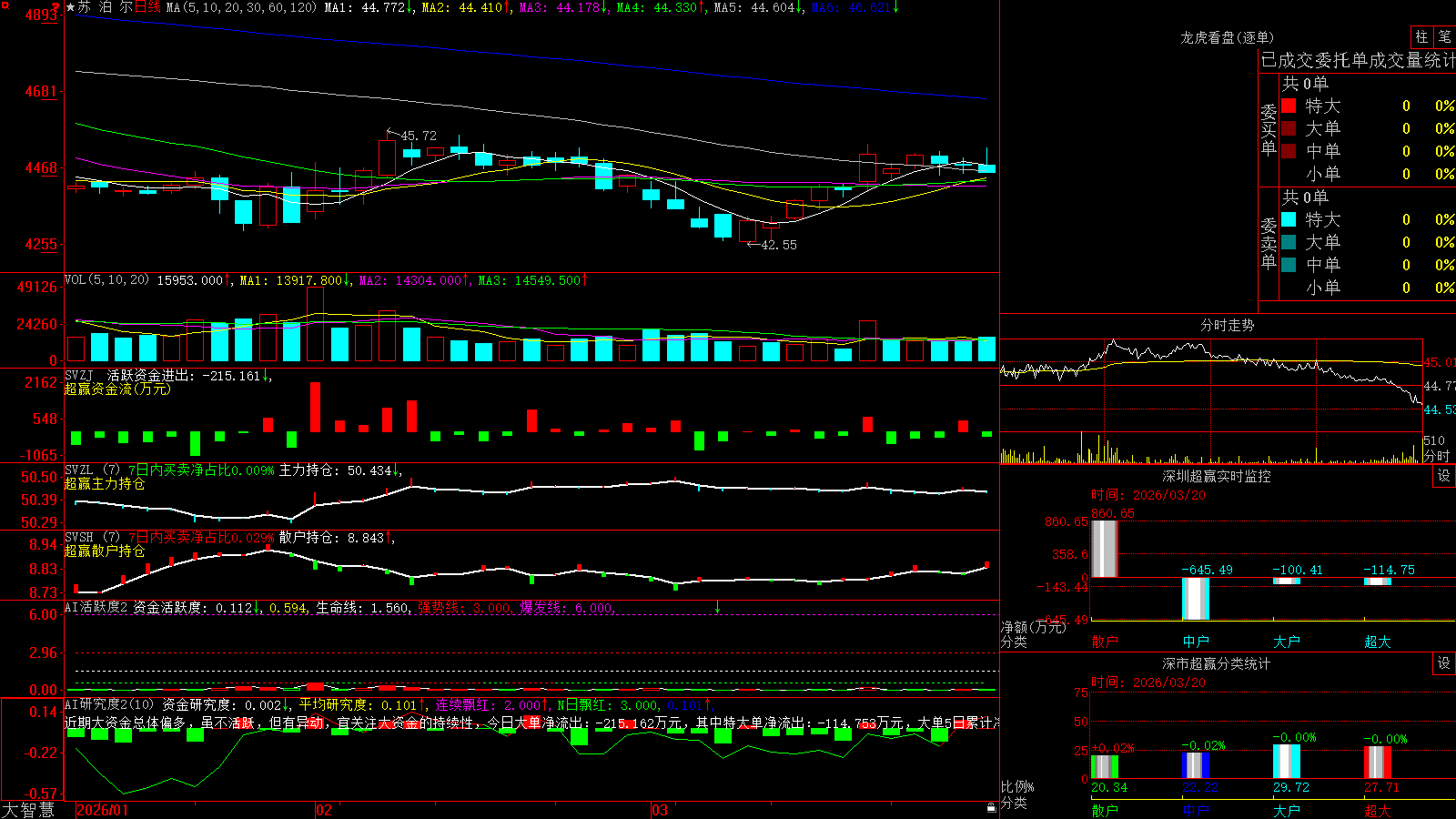Click the 散户 bar showing 860.65
The height and width of the screenshot is (819, 1456).
[x=1104, y=549]
